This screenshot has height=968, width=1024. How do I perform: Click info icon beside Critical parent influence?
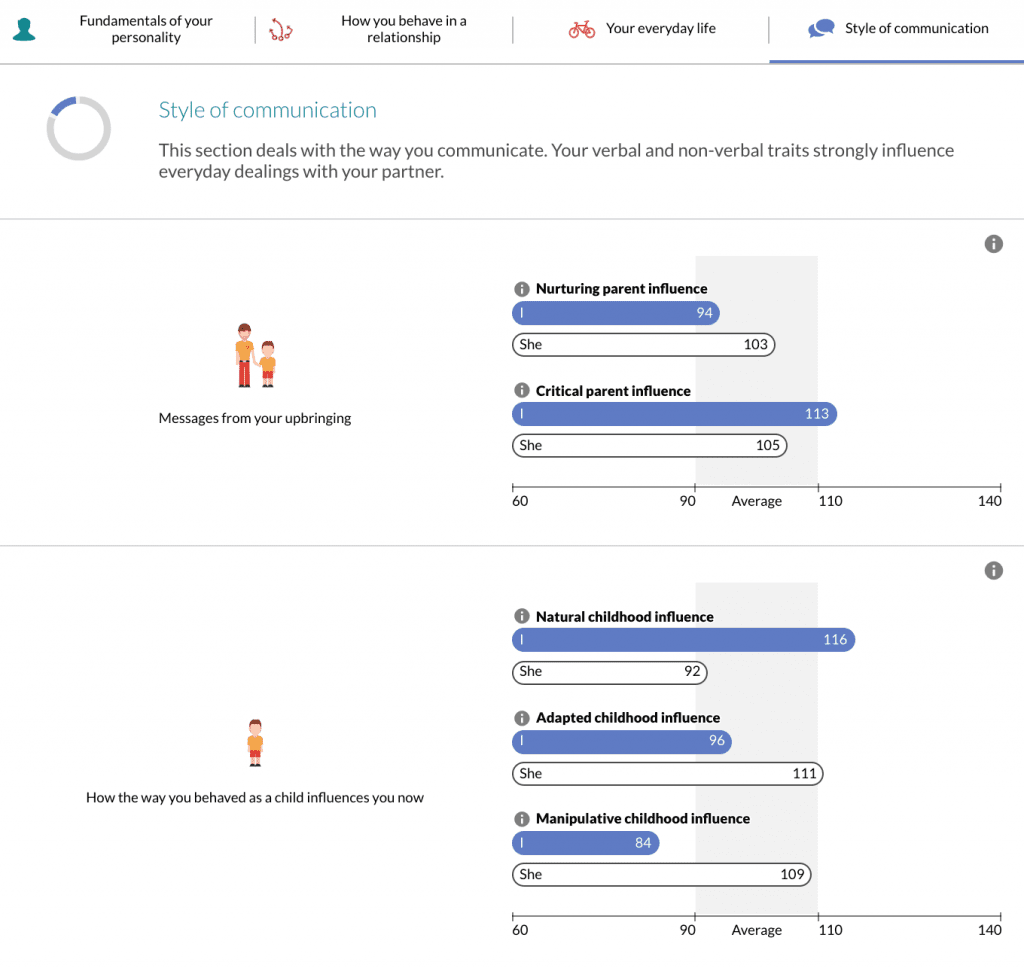[x=521, y=391]
